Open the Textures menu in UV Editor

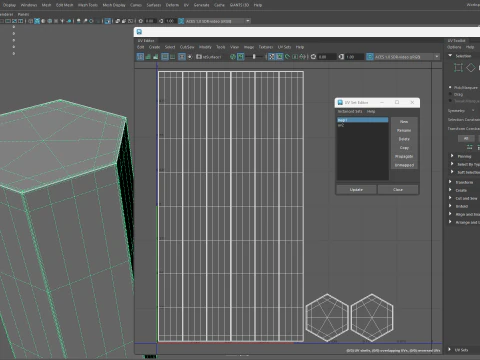pos(266,47)
